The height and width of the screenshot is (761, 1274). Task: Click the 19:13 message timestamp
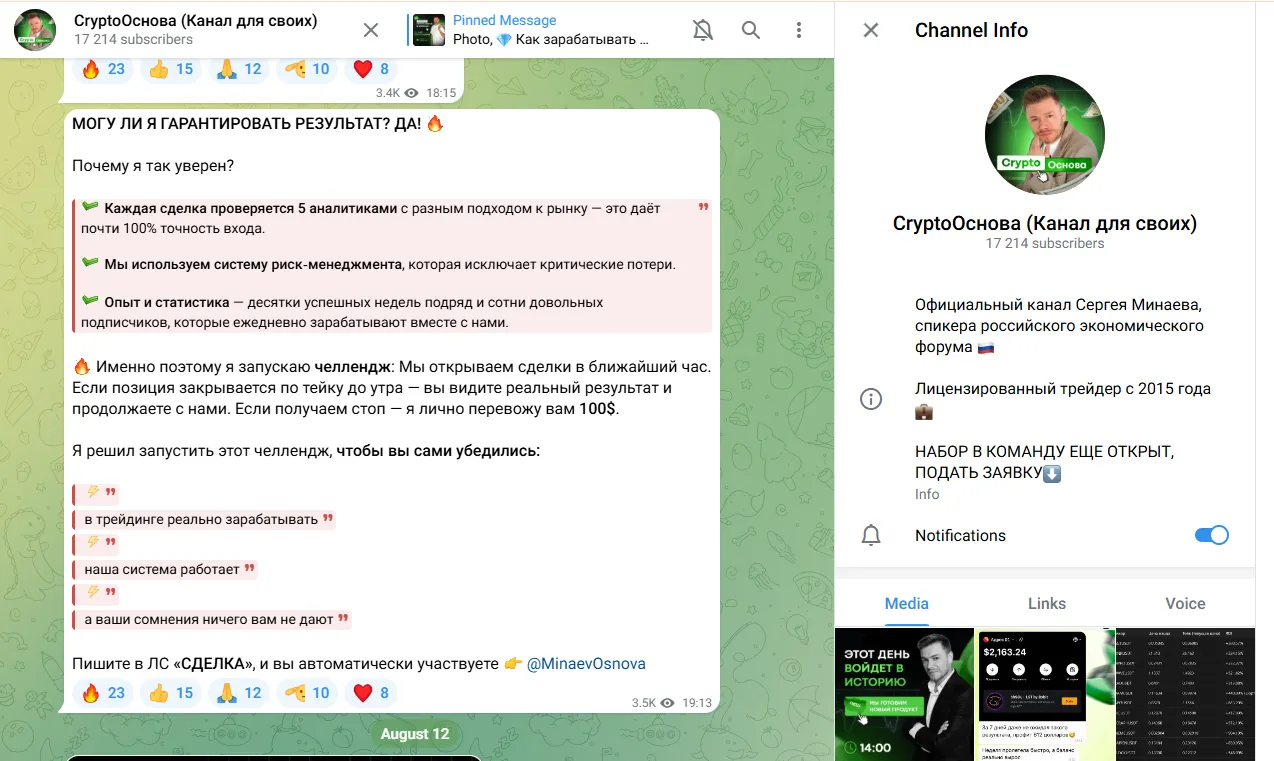click(x=697, y=703)
